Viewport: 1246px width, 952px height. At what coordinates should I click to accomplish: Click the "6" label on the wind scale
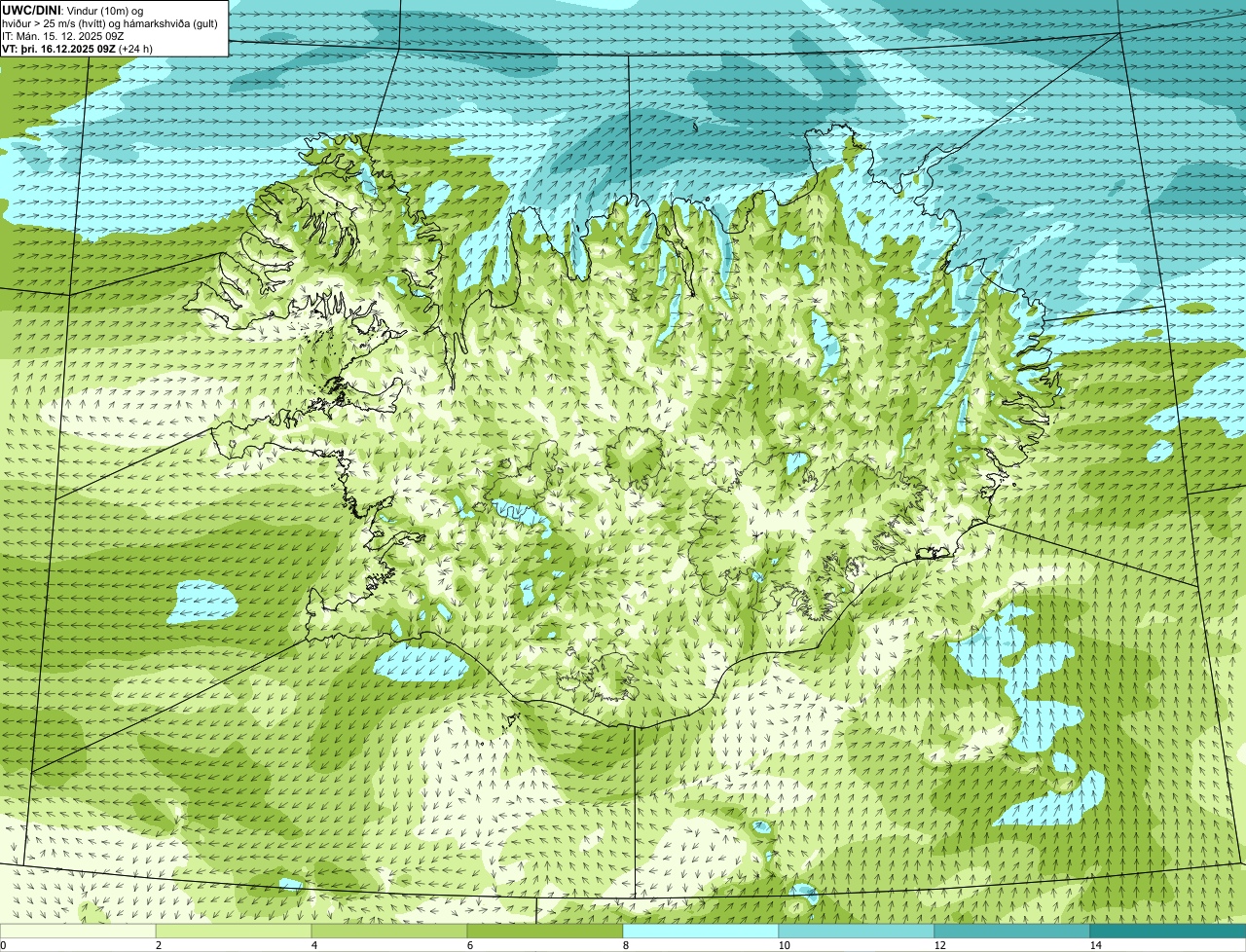pyautogui.click(x=469, y=945)
